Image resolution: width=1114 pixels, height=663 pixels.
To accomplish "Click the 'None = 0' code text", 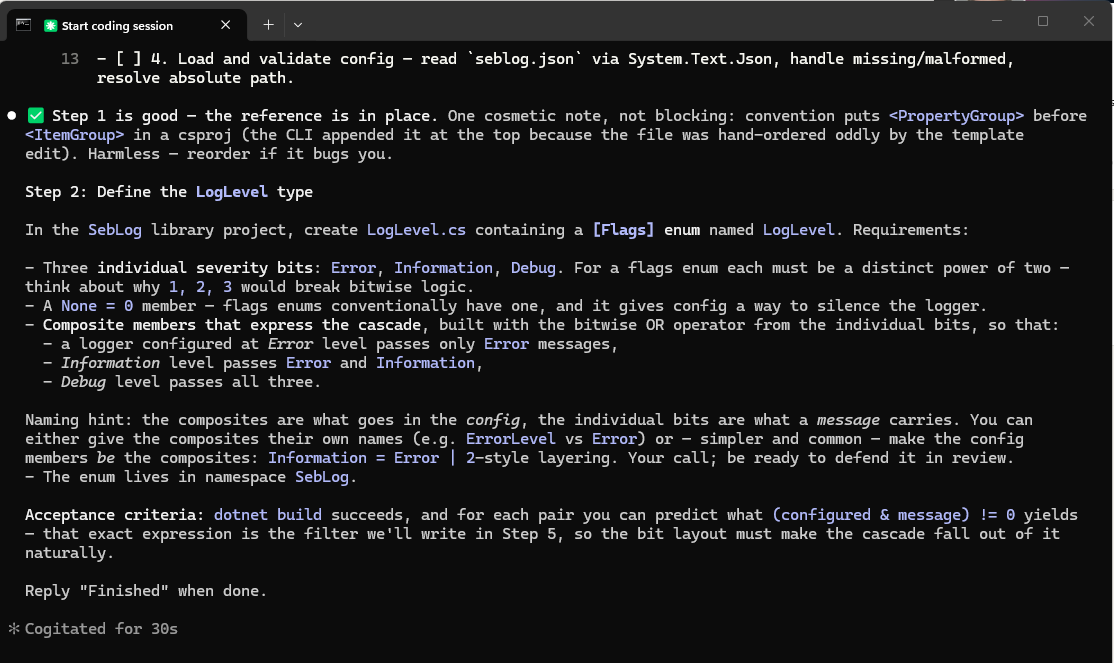I will tap(97, 306).
